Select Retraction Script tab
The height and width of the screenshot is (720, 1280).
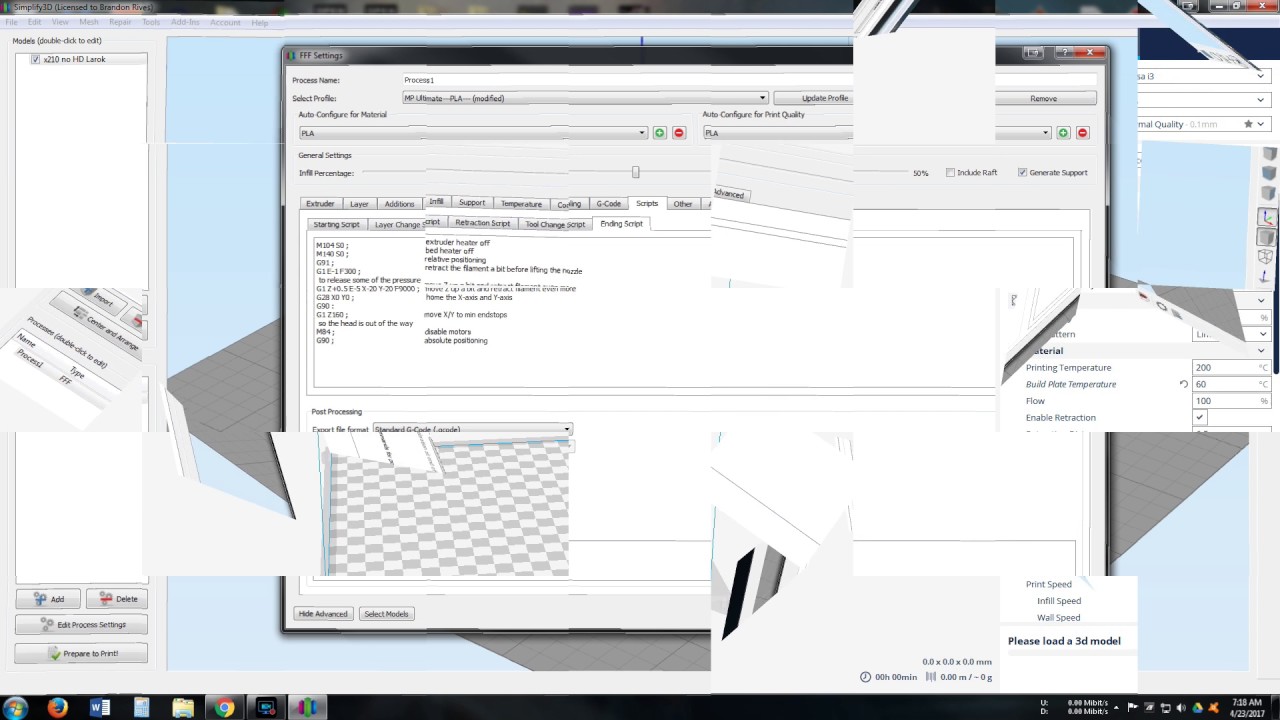482,223
